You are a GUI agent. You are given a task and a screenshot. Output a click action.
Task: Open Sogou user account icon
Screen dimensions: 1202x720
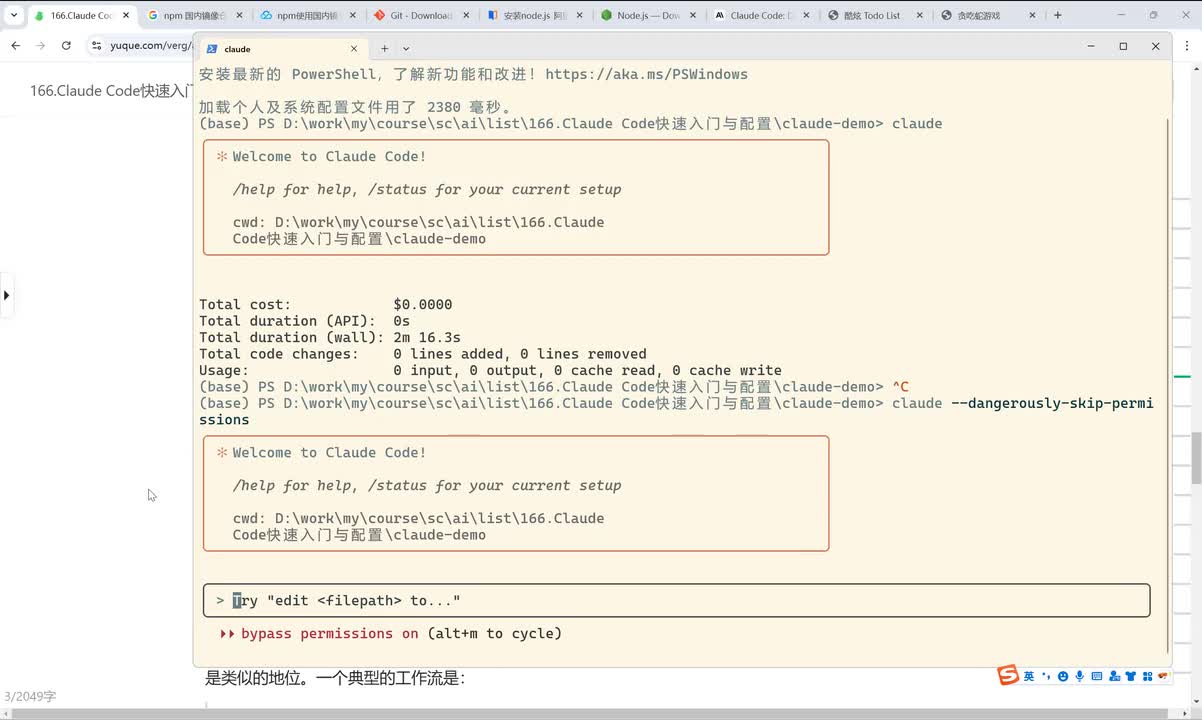click(x=1113, y=677)
